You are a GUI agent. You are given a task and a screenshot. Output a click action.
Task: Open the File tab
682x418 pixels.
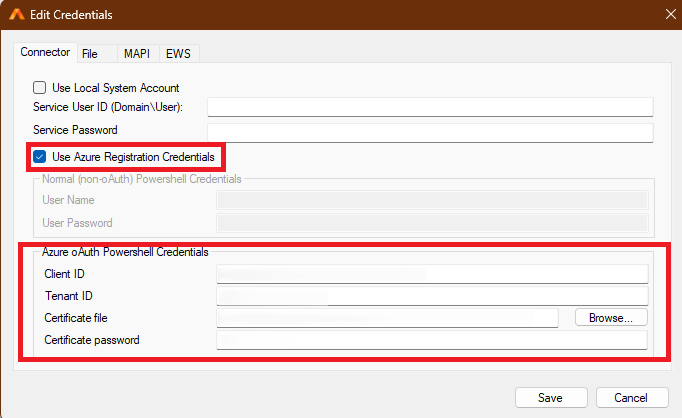pos(97,54)
